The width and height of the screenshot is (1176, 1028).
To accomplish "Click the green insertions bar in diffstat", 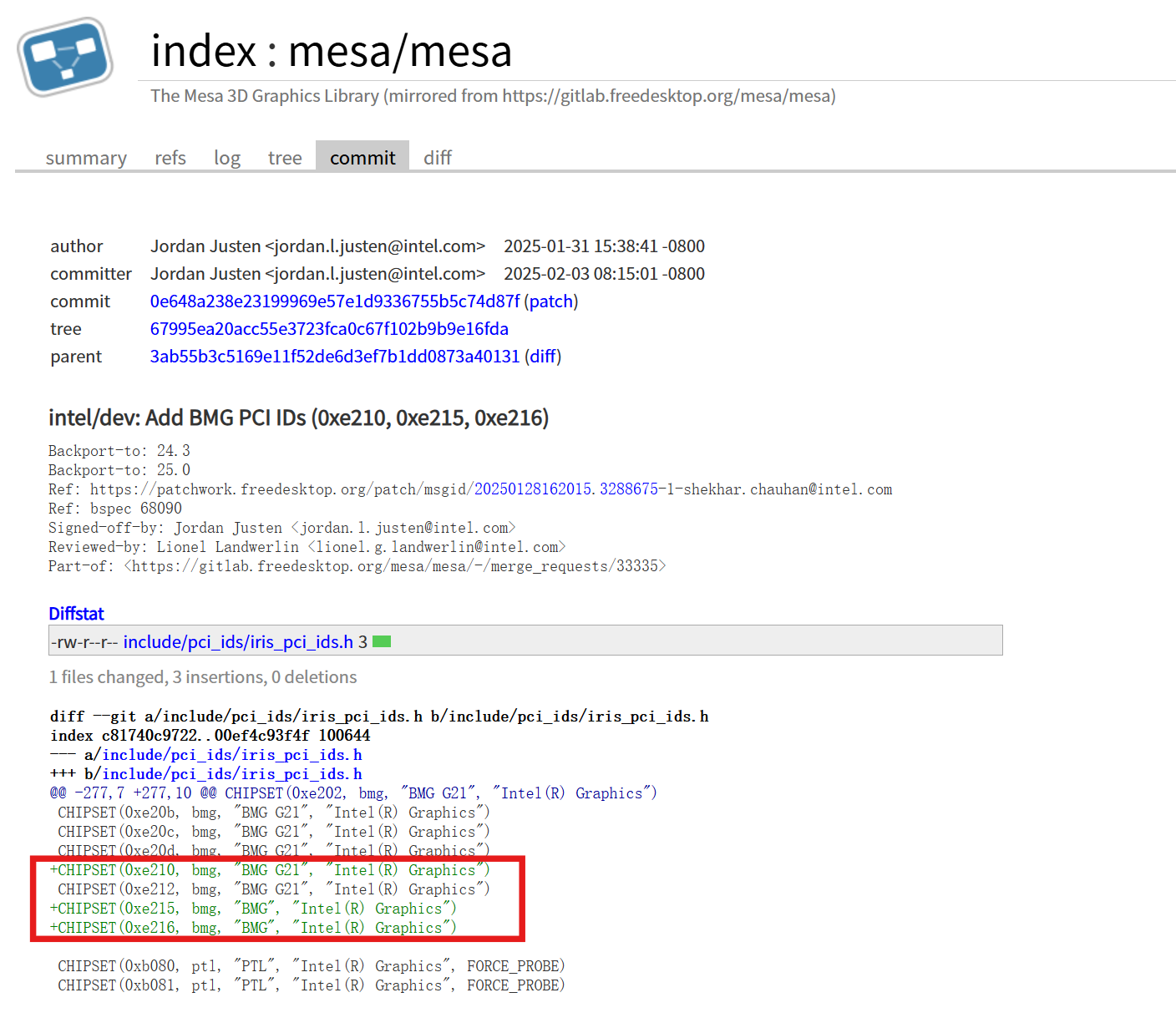I will (x=382, y=641).
